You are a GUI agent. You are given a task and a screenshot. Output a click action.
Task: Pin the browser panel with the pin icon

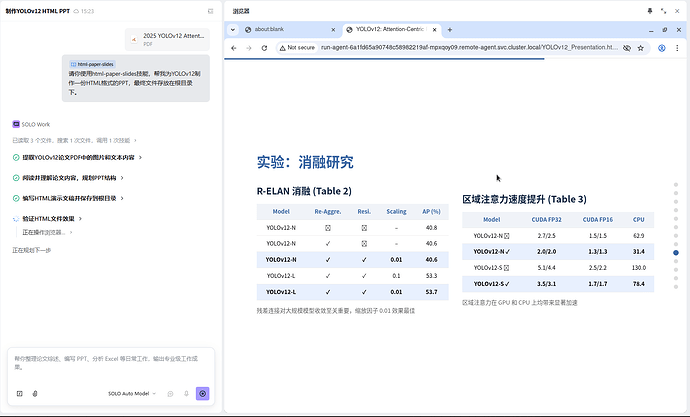tap(650, 11)
